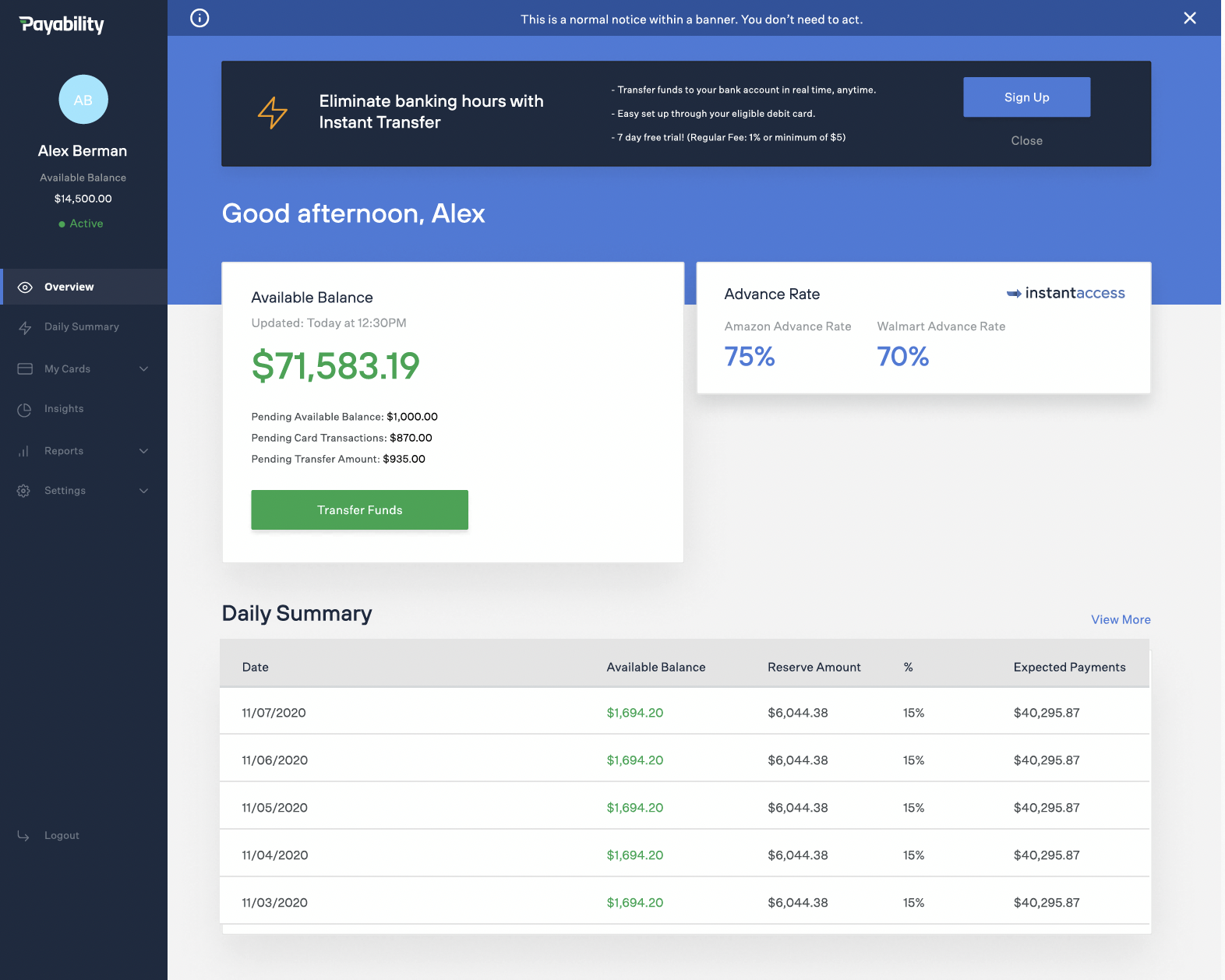Go to Insights in the sidebar

pos(64,409)
